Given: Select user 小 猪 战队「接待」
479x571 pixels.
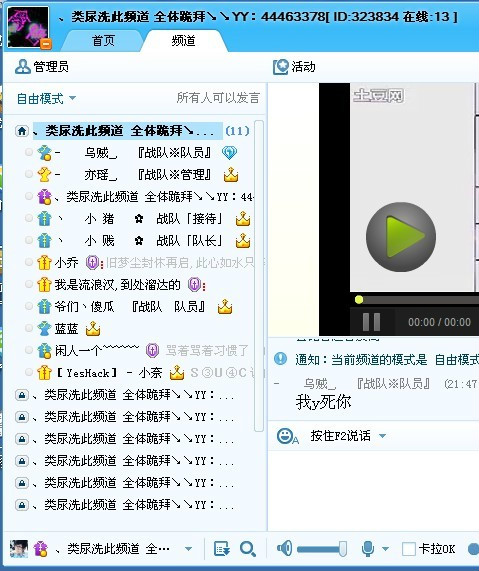Looking at the screenshot, I should click(x=138, y=219).
